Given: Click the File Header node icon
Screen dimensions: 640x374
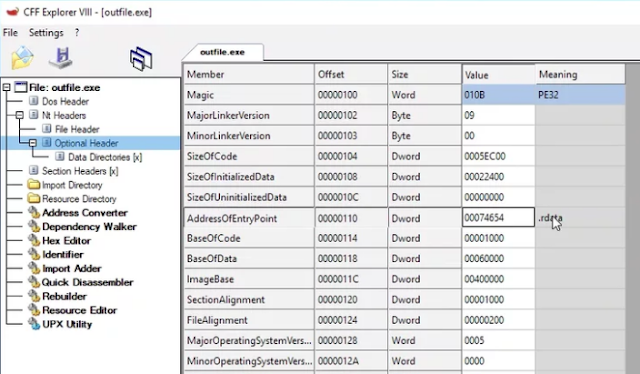Looking at the screenshot, I should click(47, 129).
